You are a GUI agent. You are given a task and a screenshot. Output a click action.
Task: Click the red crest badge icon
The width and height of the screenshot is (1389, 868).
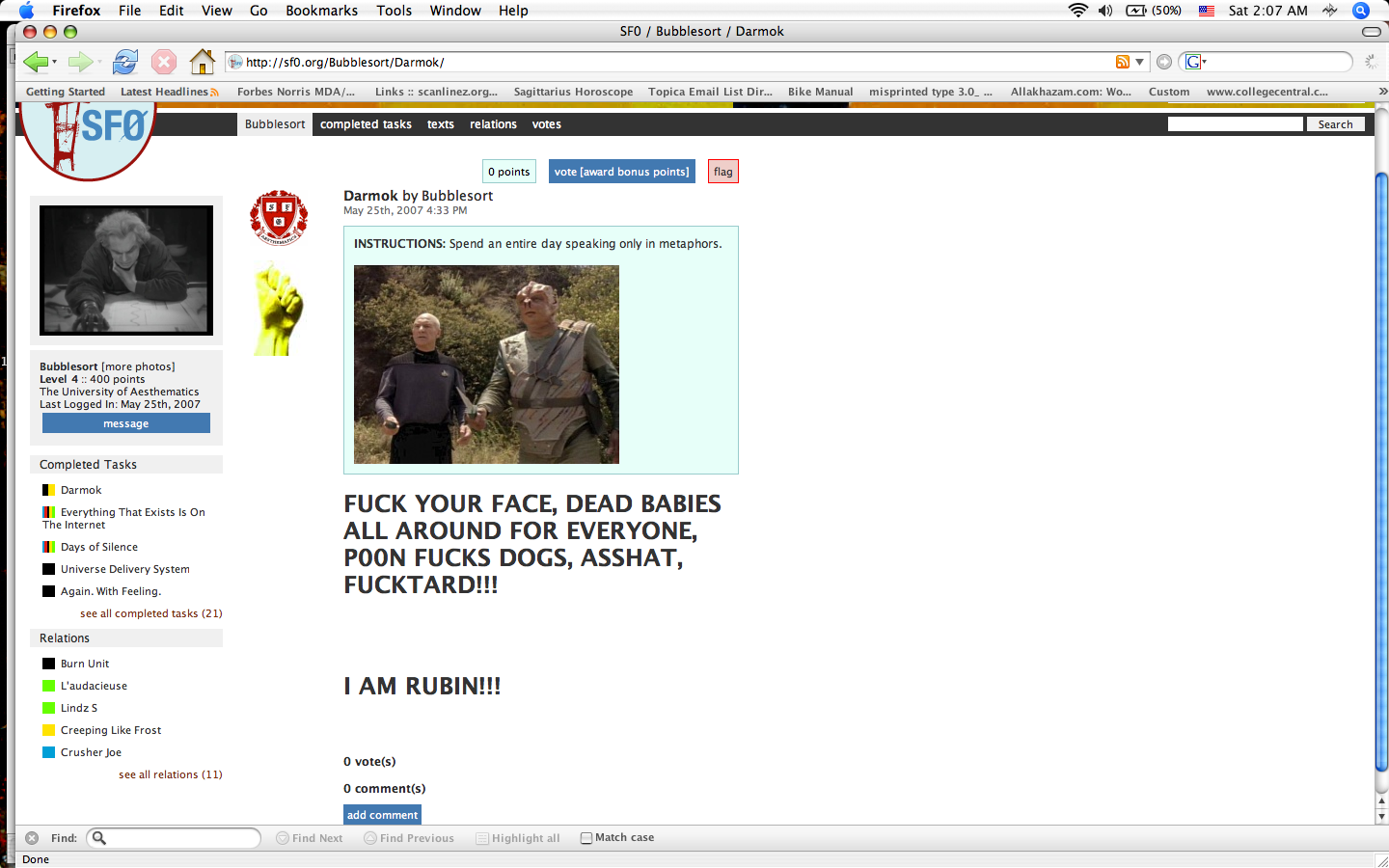click(x=279, y=217)
